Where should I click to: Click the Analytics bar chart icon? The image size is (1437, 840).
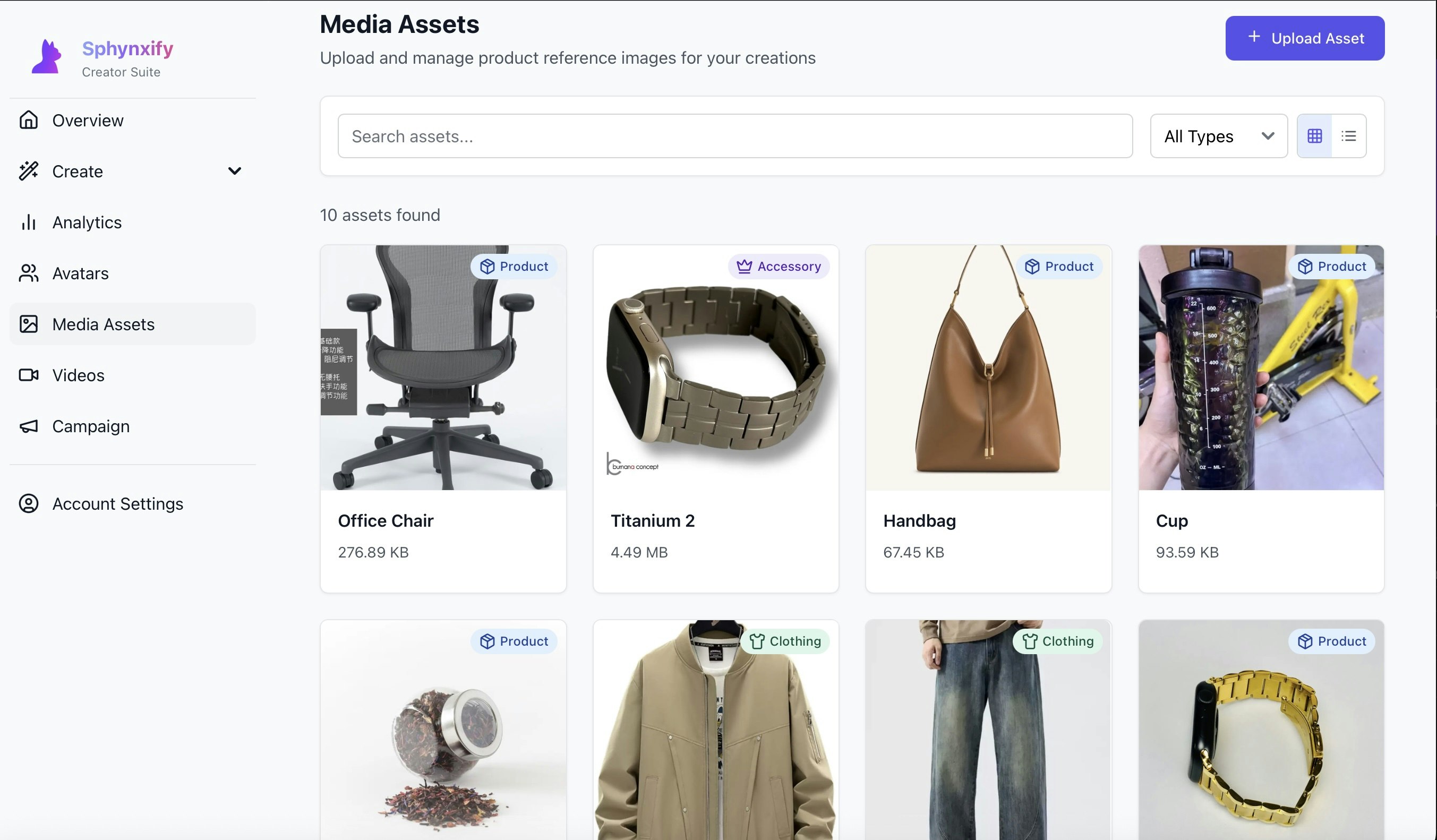coord(29,222)
